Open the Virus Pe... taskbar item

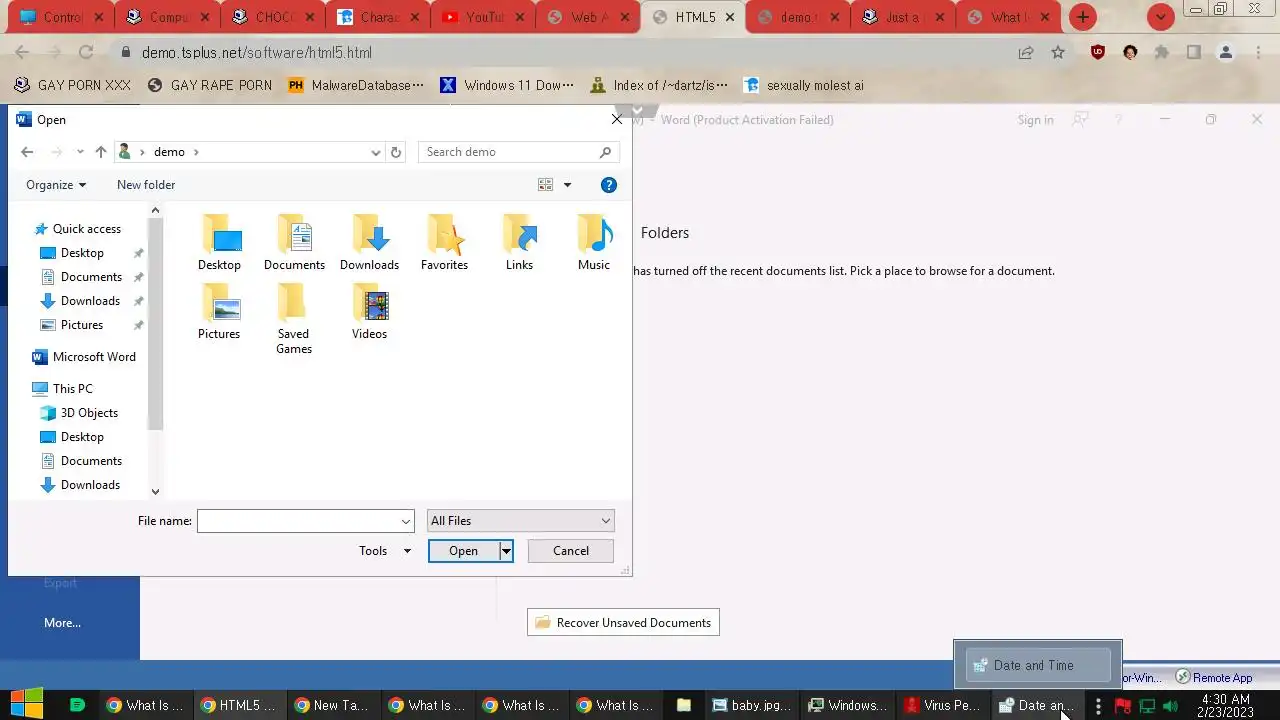click(x=941, y=705)
